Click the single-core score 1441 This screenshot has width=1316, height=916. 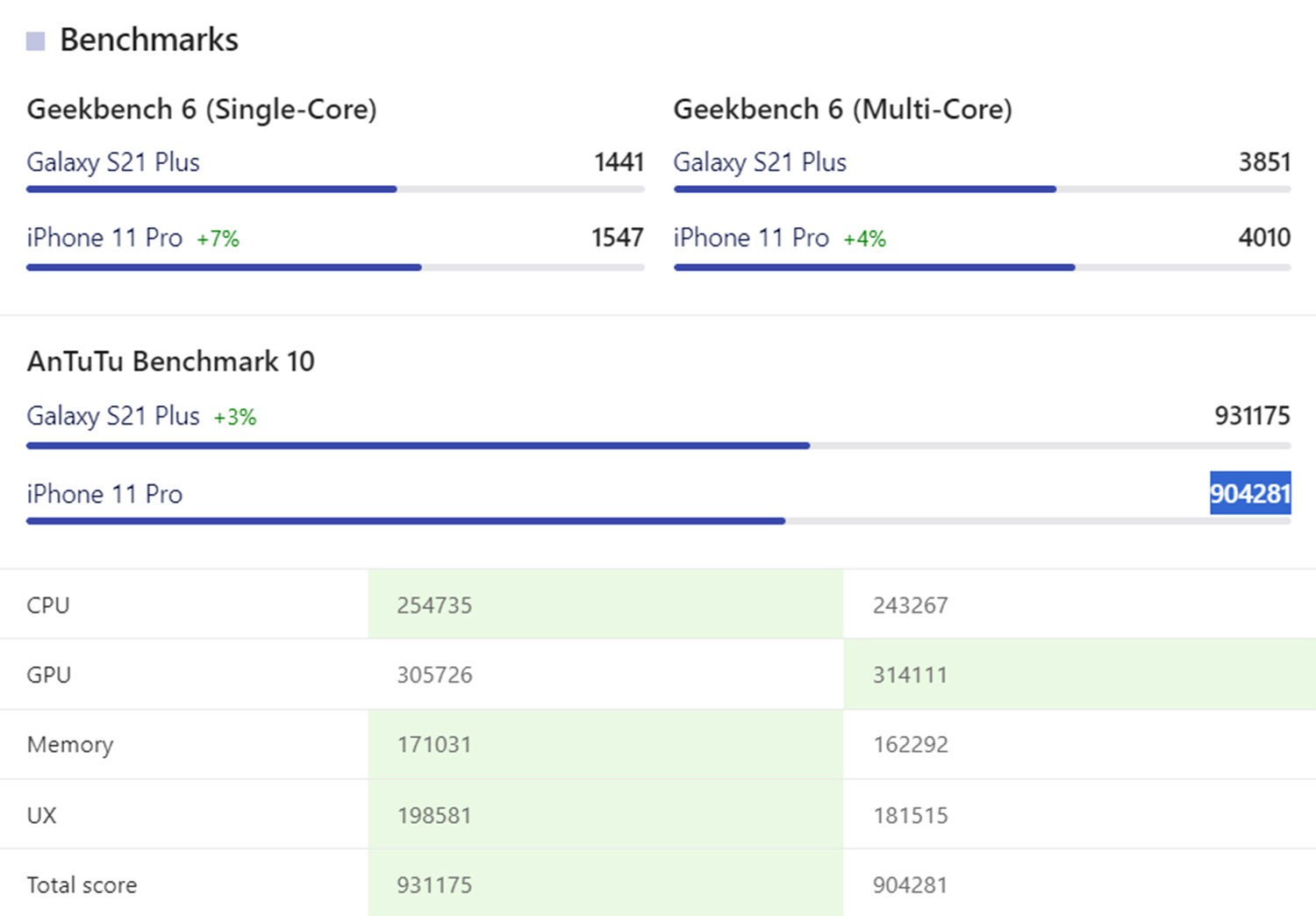pyautogui.click(x=619, y=162)
